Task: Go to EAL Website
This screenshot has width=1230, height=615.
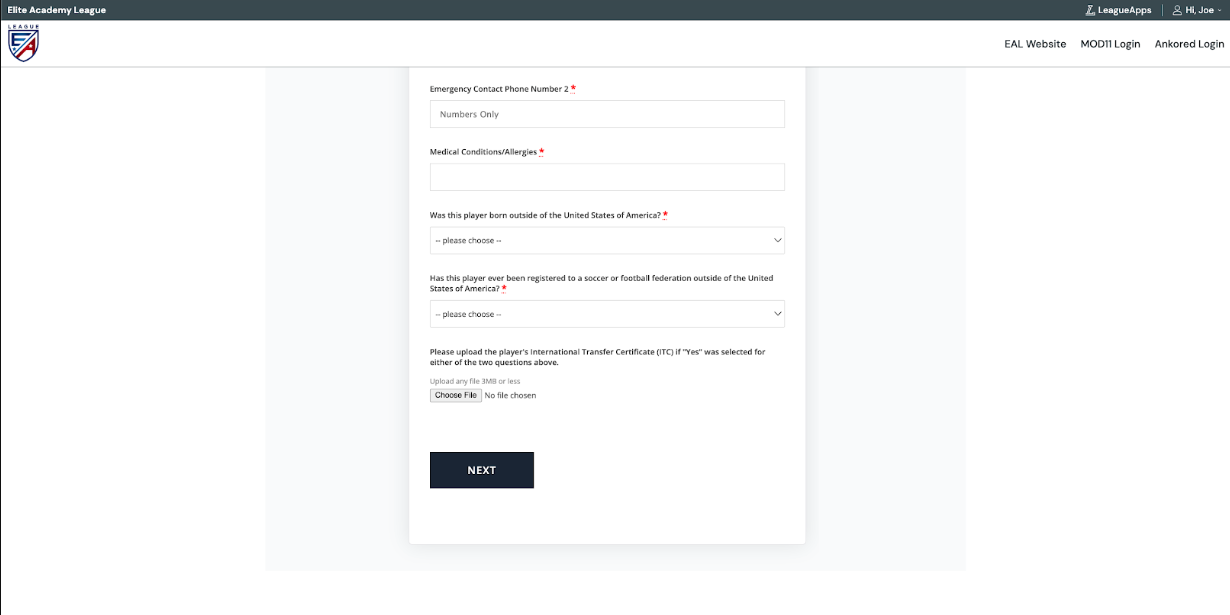Action: [x=1035, y=44]
